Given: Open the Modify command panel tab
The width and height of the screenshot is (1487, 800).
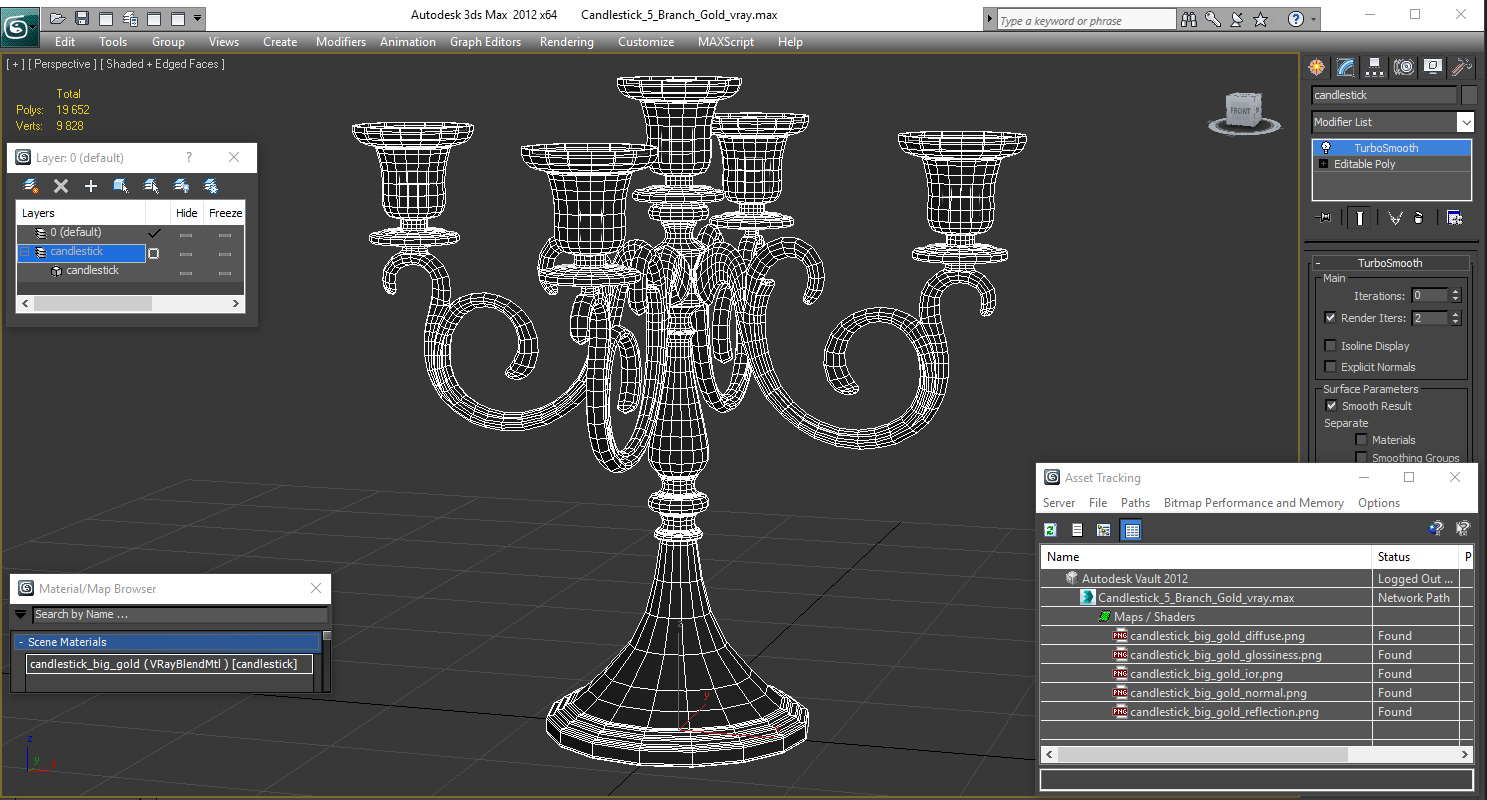Looking at the screenshot, I should [1346, 67].
